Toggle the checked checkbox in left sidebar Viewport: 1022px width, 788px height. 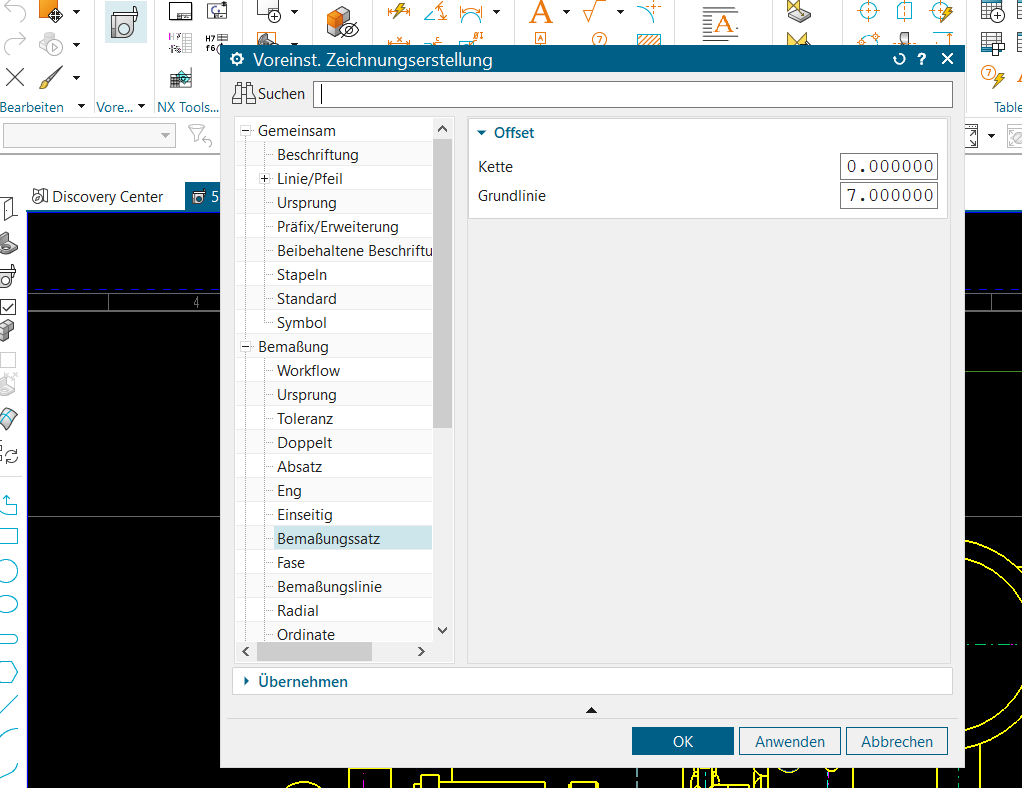8,307
